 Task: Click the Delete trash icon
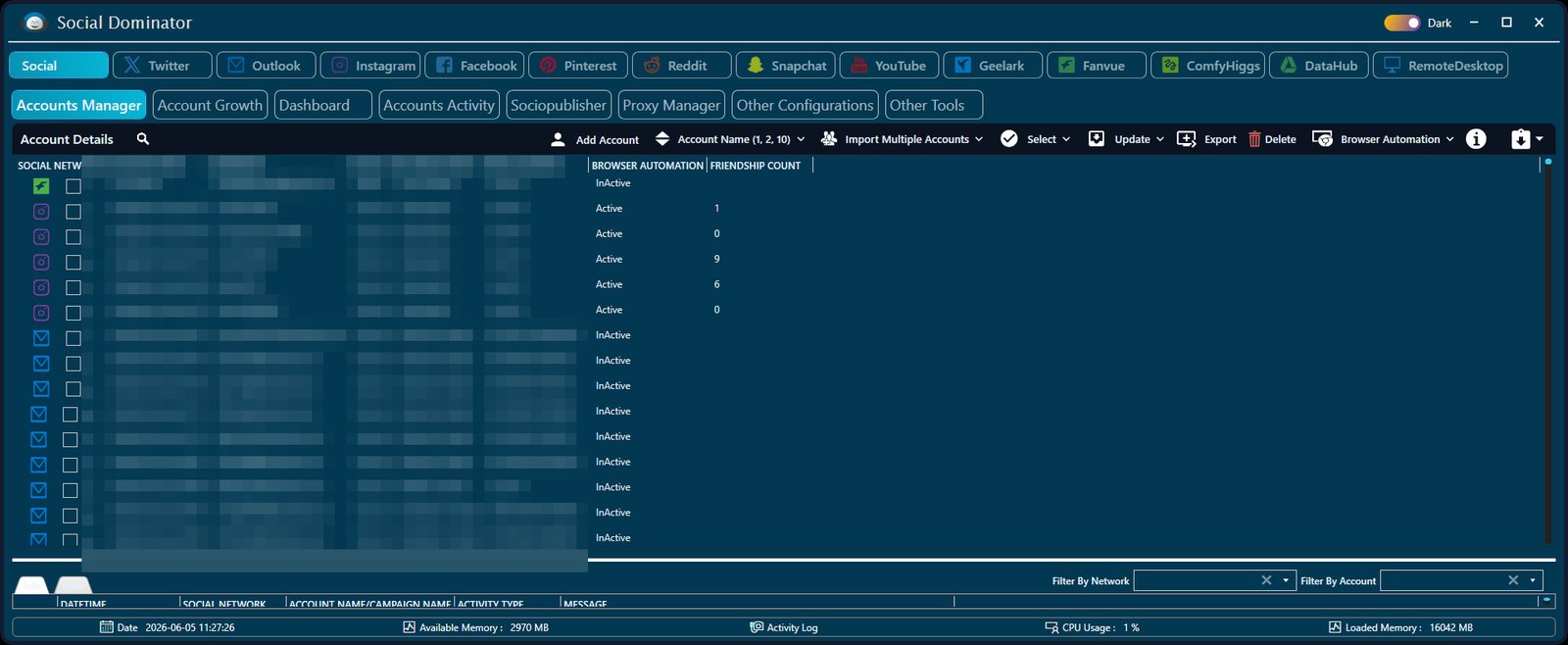1254,139
